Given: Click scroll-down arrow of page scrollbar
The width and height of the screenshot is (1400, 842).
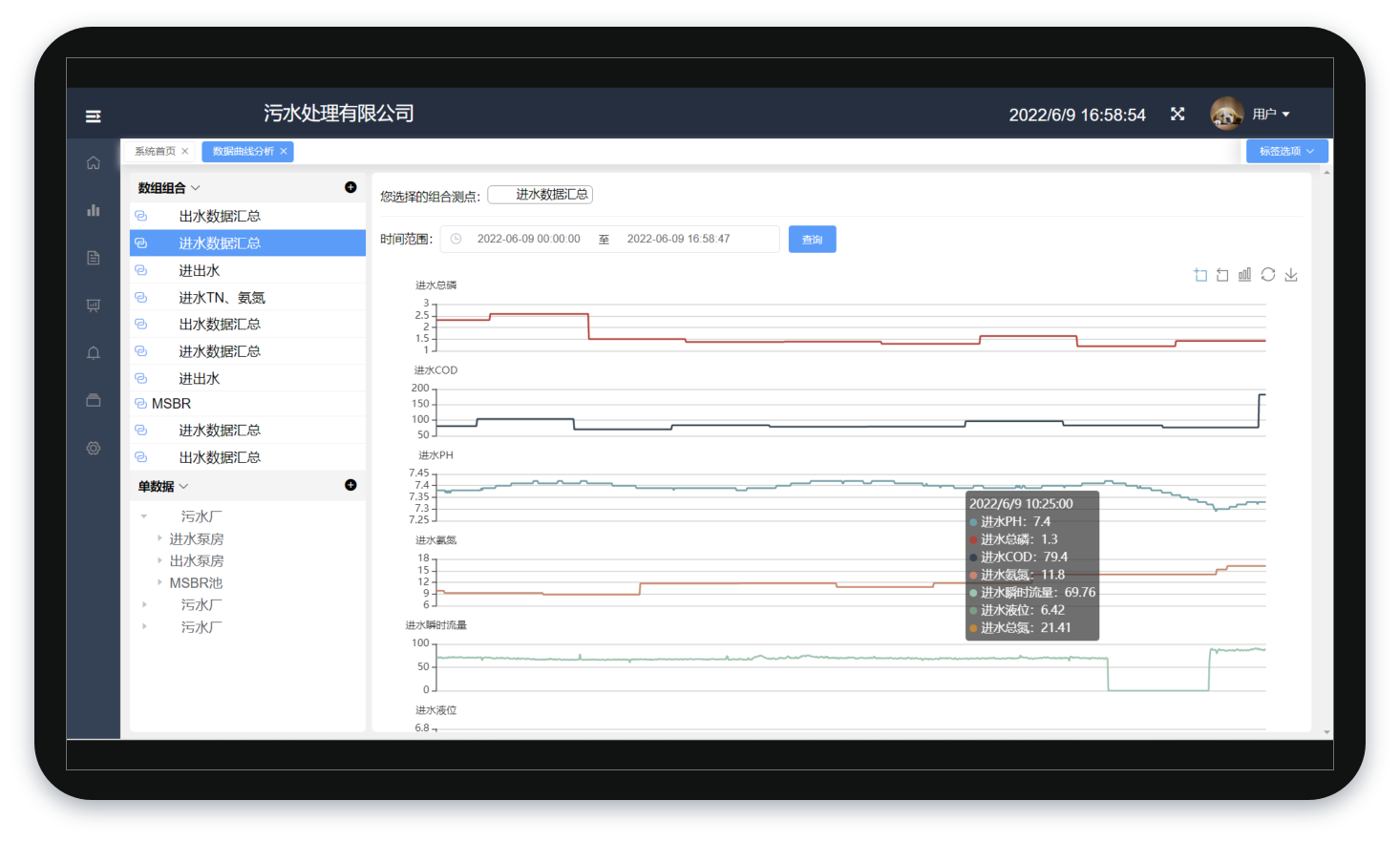Looking at the screenshot, I should point(1326,732).
